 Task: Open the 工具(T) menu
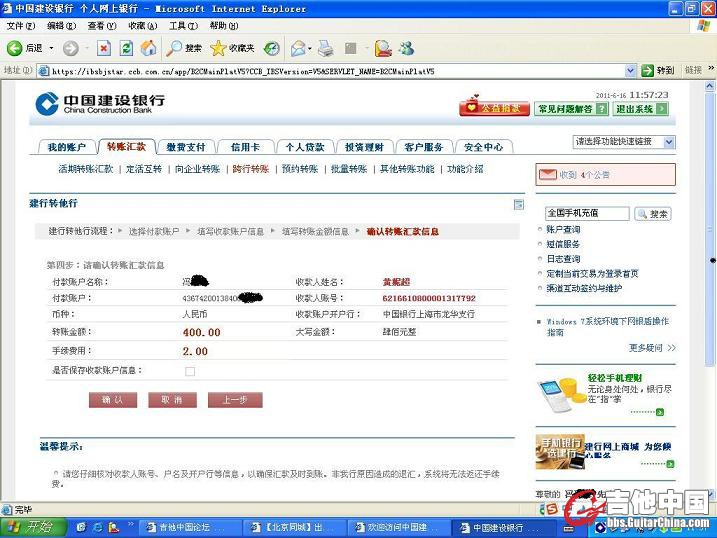[x=182, y=26]
